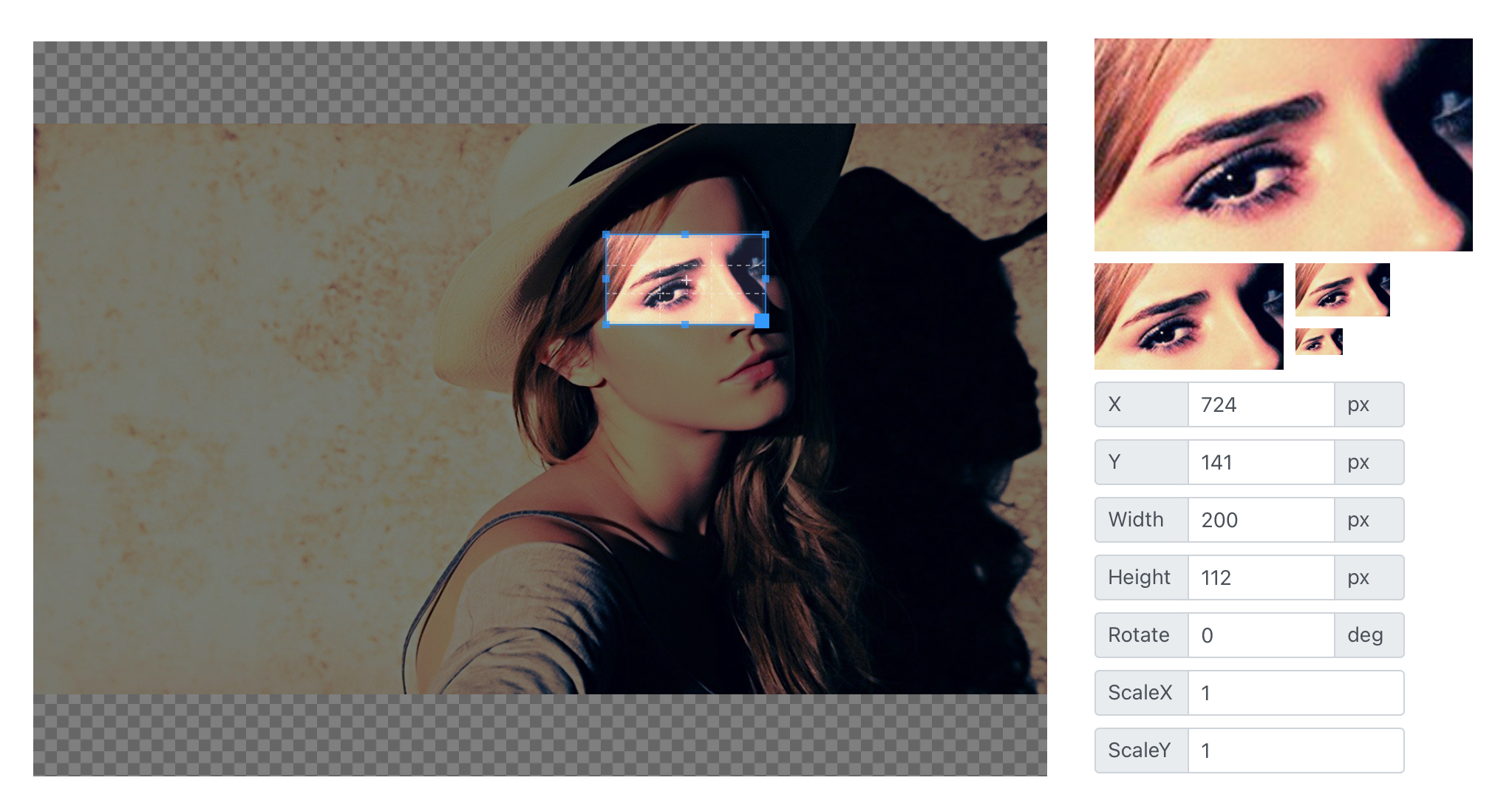Click the X position input field

(x=1261, y=404)
